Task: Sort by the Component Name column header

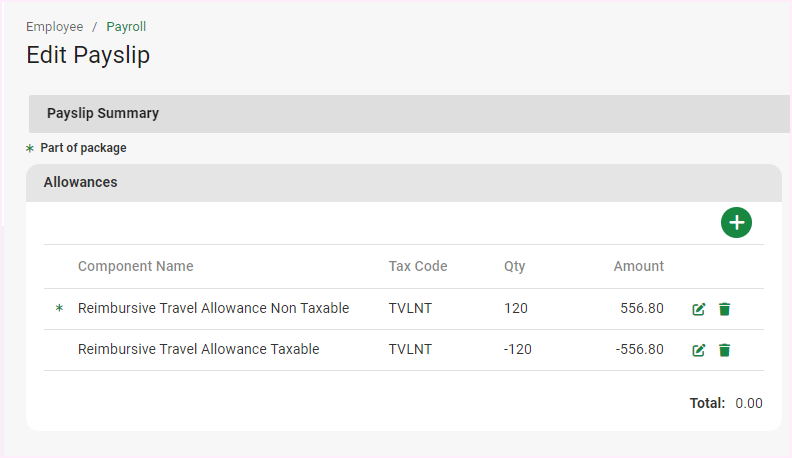Action: 136,266
